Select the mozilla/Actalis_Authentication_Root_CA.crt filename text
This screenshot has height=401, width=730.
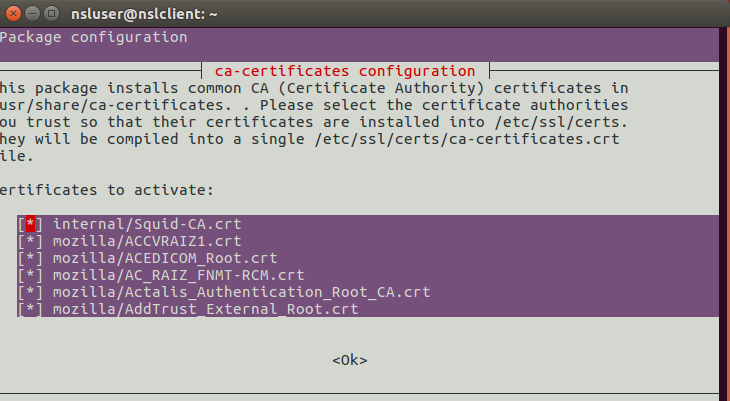pos(242,292)
